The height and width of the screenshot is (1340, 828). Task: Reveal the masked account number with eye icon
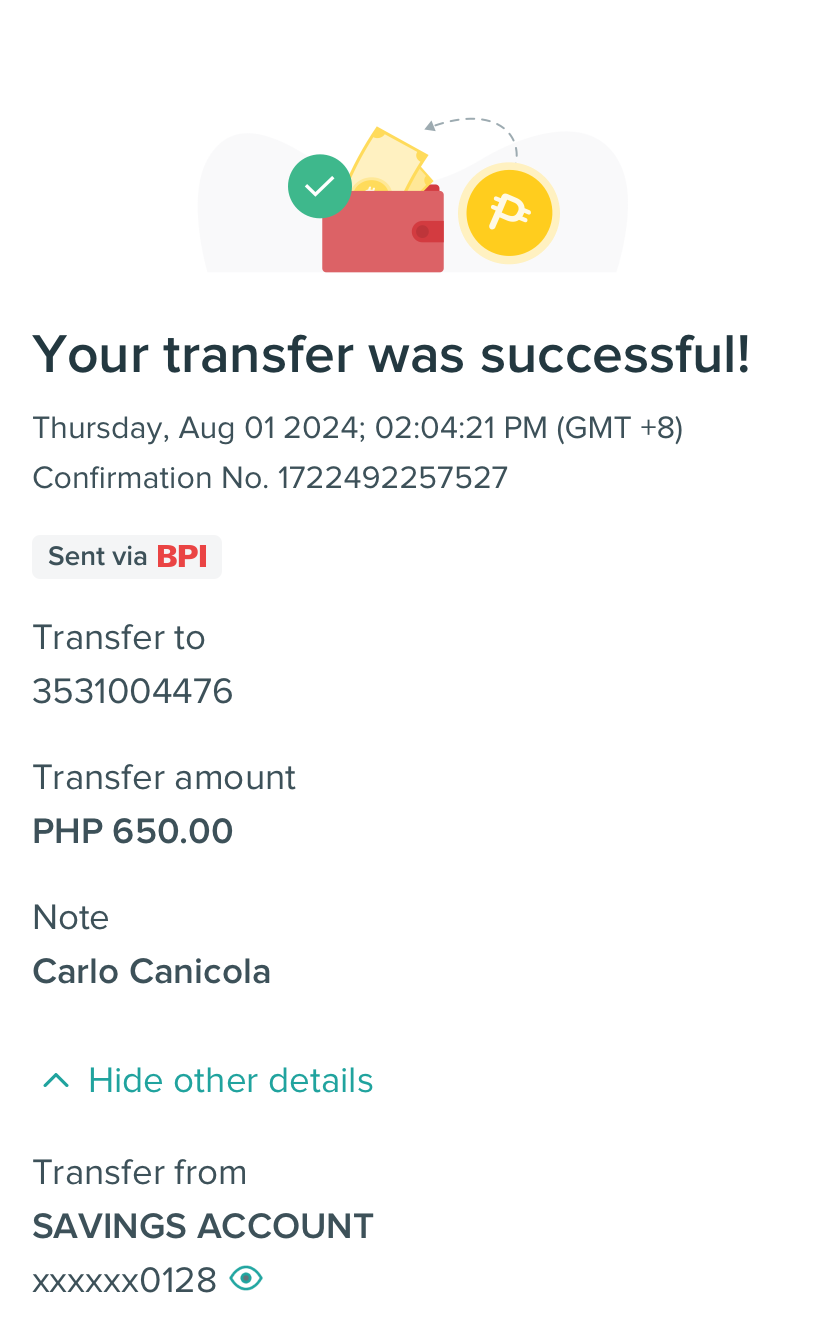(x=246, y=1278)
